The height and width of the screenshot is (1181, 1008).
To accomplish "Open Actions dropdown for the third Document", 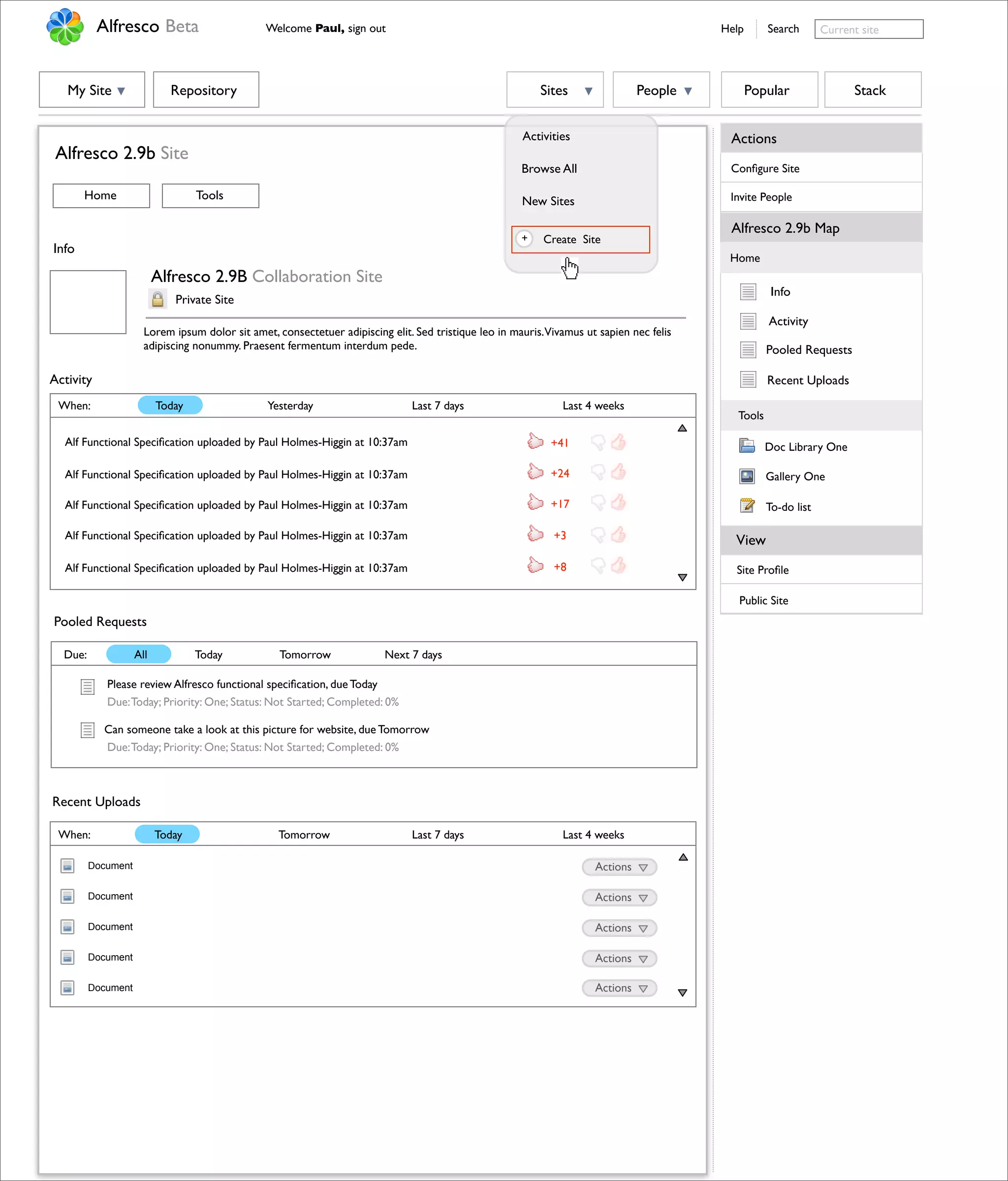I will pyautogui.click(x=619, y=928).
